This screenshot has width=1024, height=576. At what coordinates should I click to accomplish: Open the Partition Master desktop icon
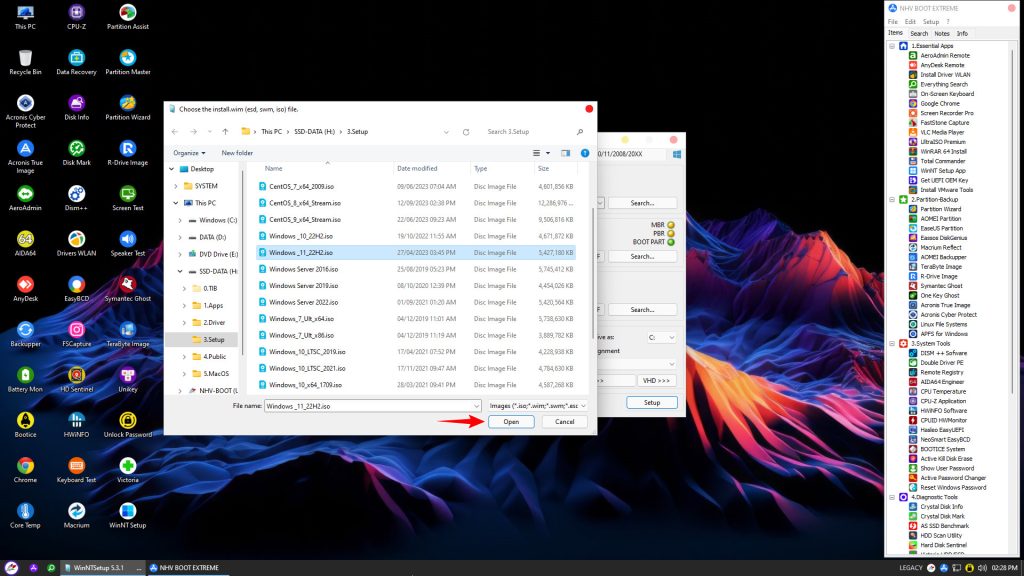pyautogui.click(x=128, y=62)
